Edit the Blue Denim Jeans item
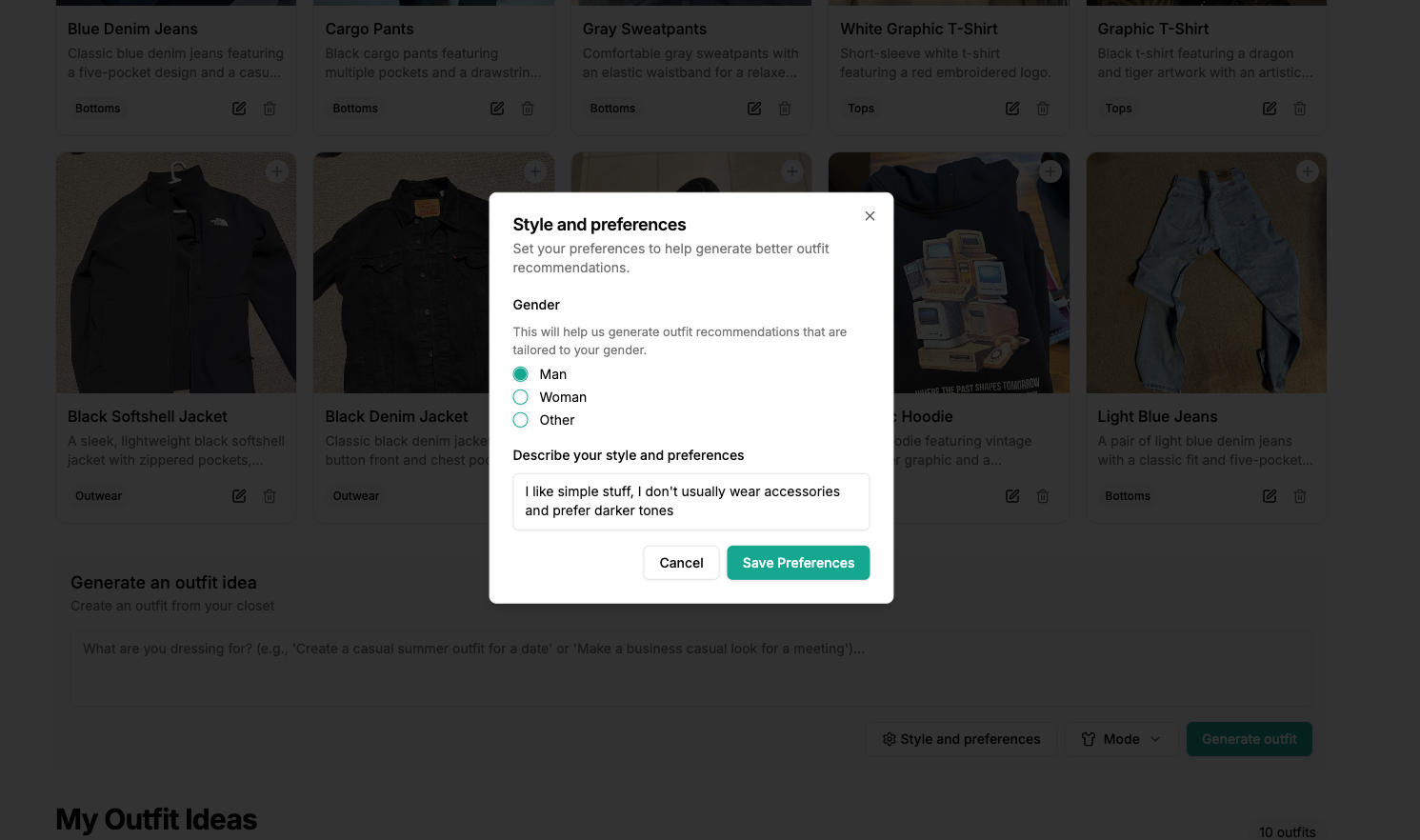The height and width of the screenshot is (840, 1420). pos(239,109)
